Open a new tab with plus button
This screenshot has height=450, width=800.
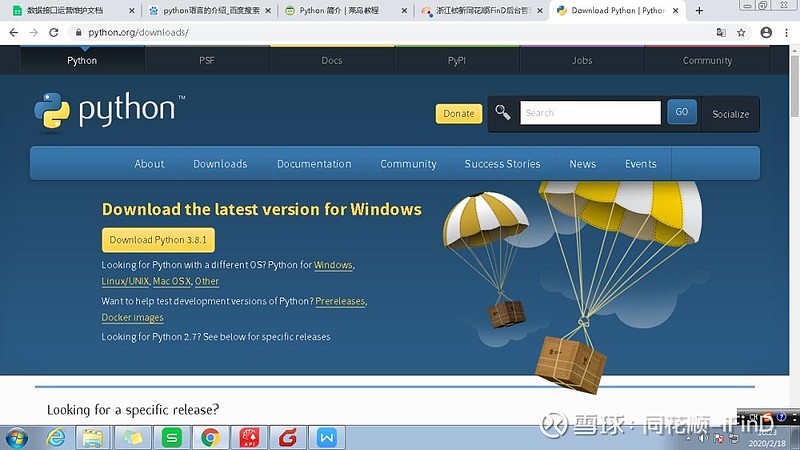[699, 10]
